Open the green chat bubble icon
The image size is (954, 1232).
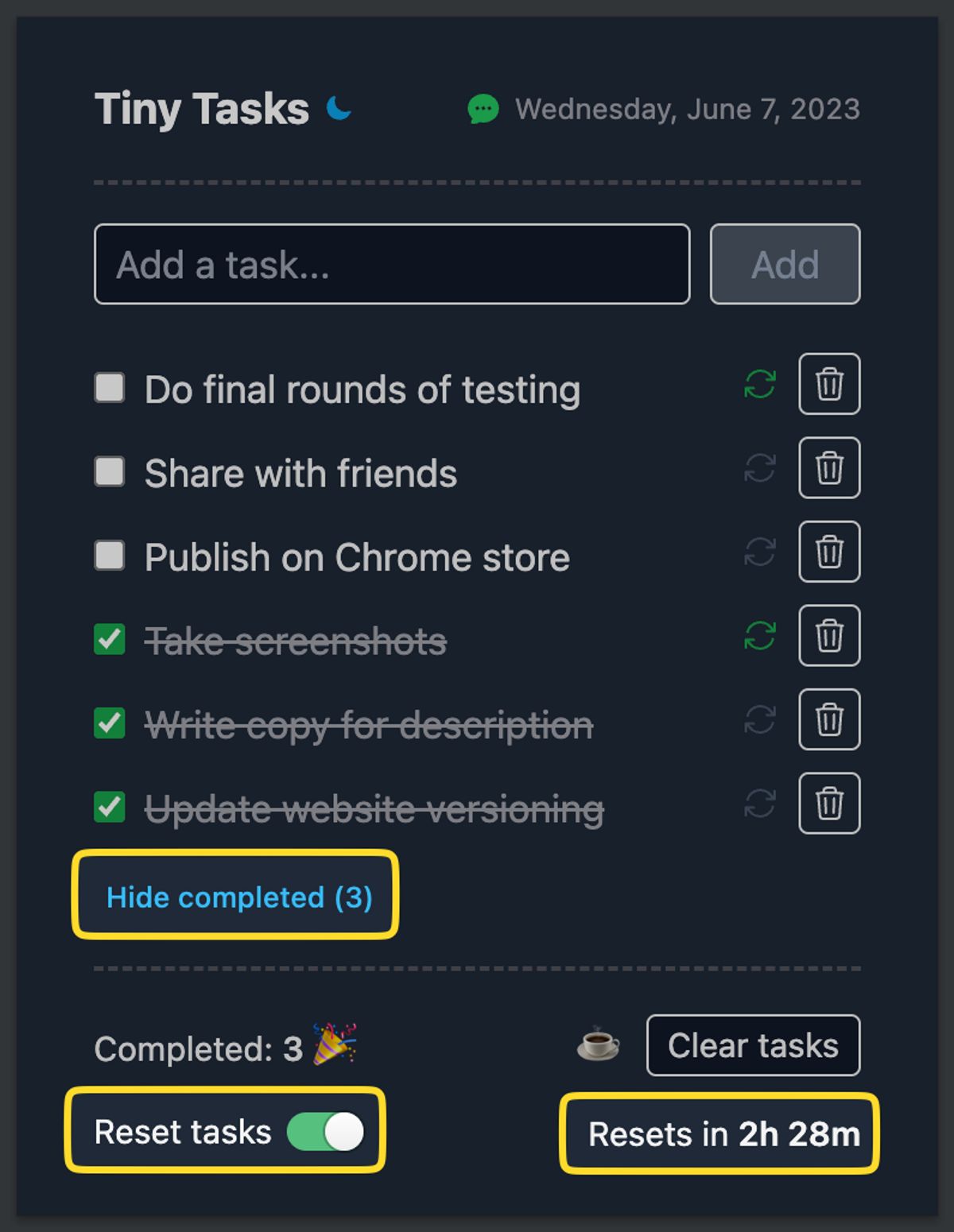[x=483, y=109]
